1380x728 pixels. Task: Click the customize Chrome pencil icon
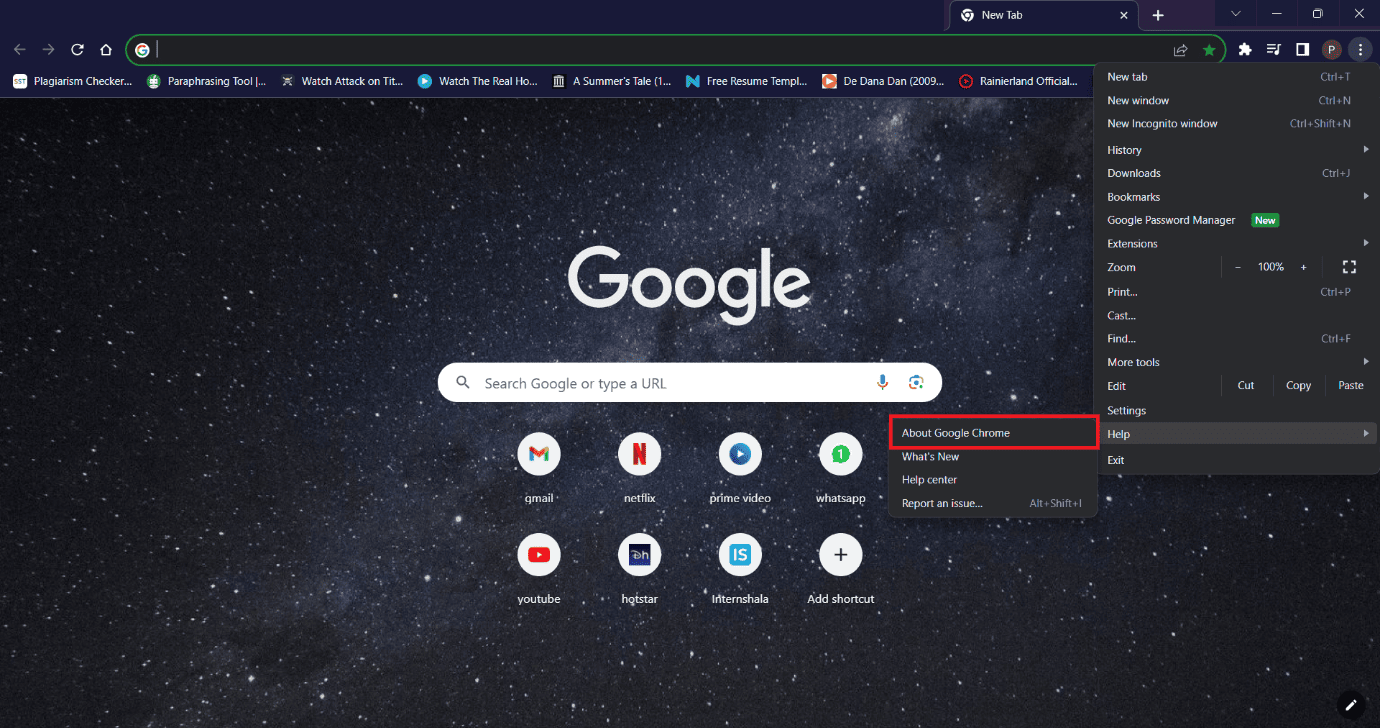1351,703
